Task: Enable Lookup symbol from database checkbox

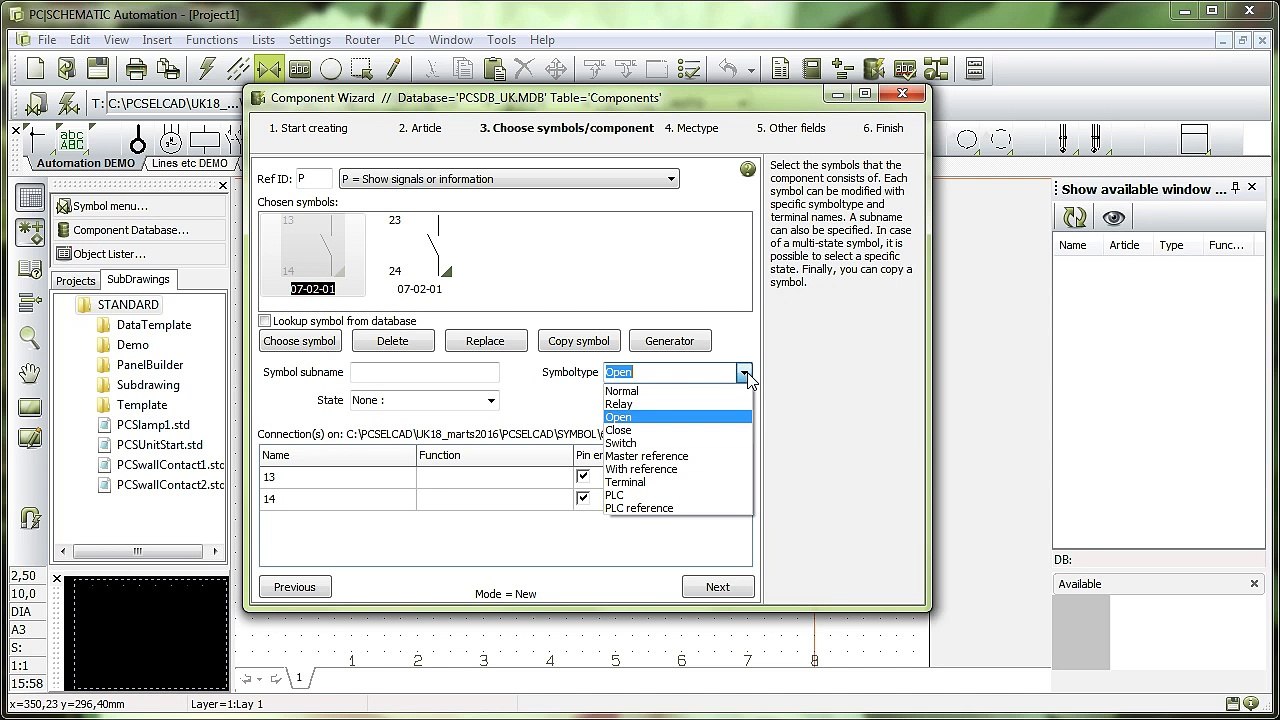Action: click(x=265, y=321)
